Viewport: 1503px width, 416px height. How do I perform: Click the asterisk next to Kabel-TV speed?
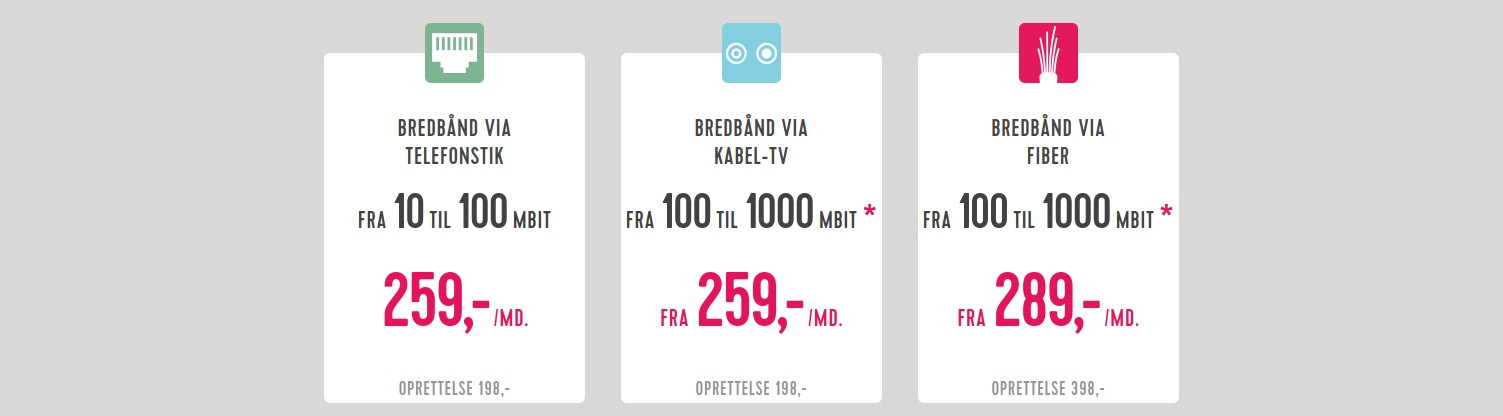click(x=869, y=214)
